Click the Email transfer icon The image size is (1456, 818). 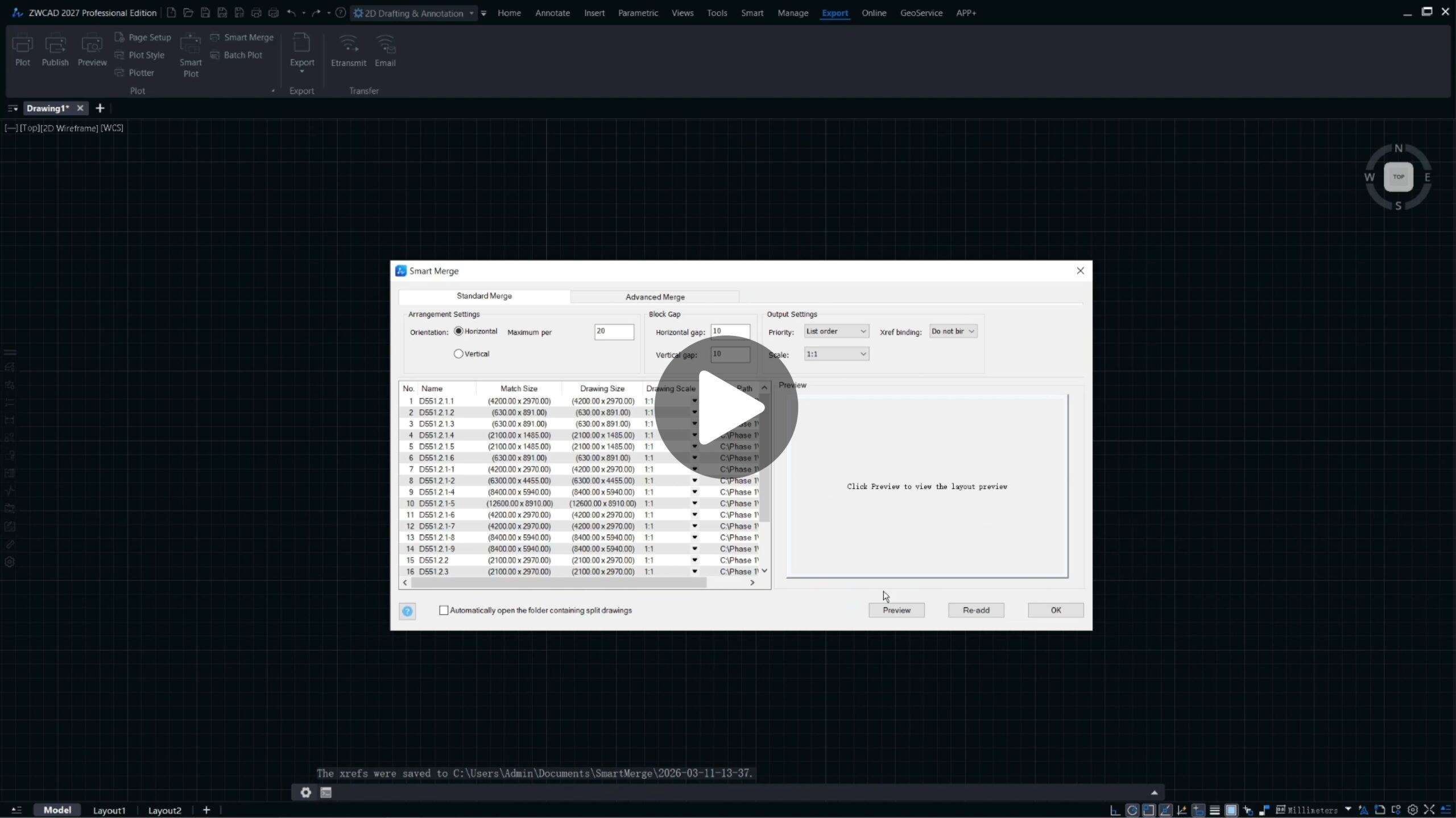tap(384, 51)
